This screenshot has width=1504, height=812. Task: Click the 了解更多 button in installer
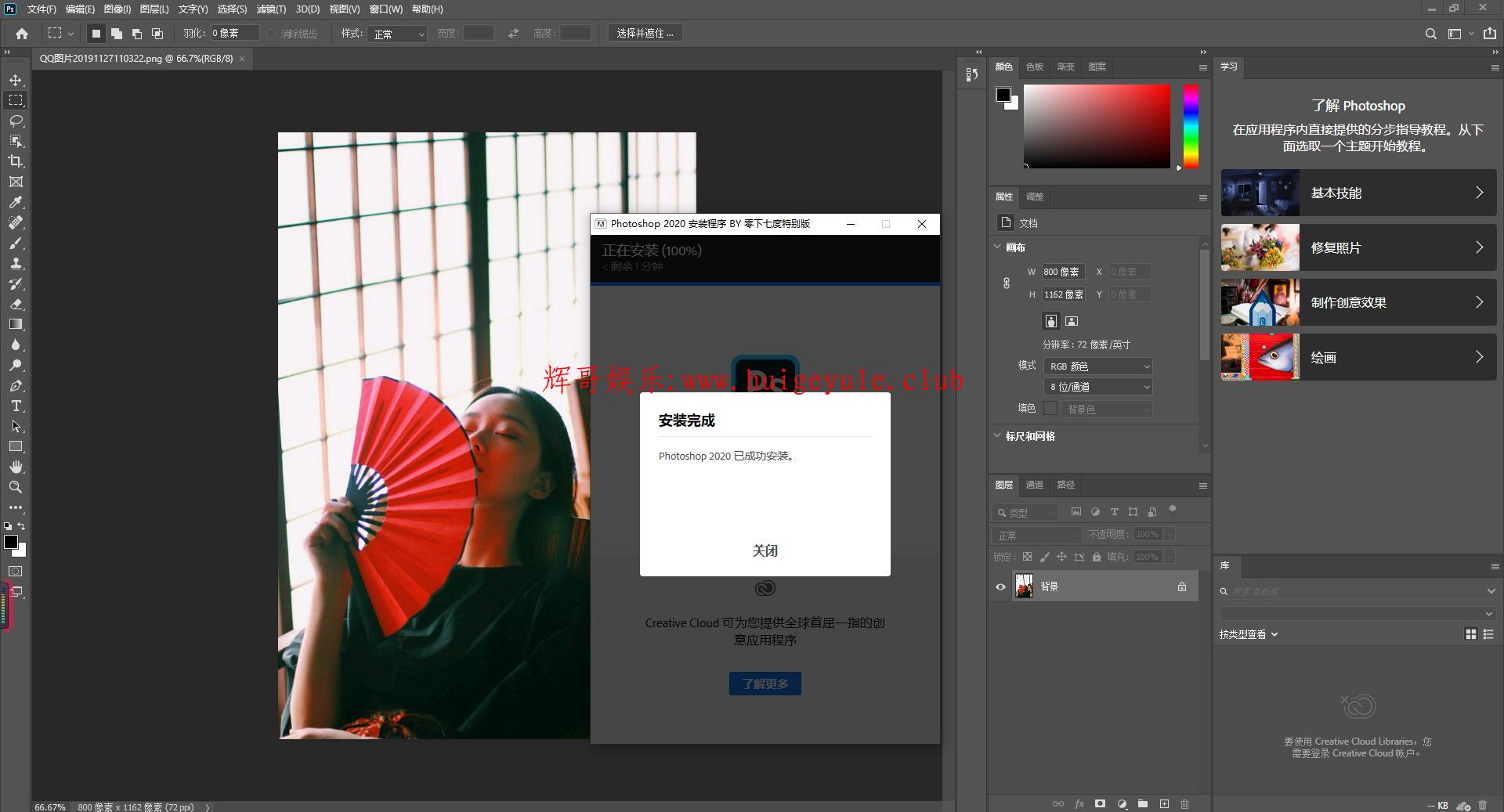point(765,684)
